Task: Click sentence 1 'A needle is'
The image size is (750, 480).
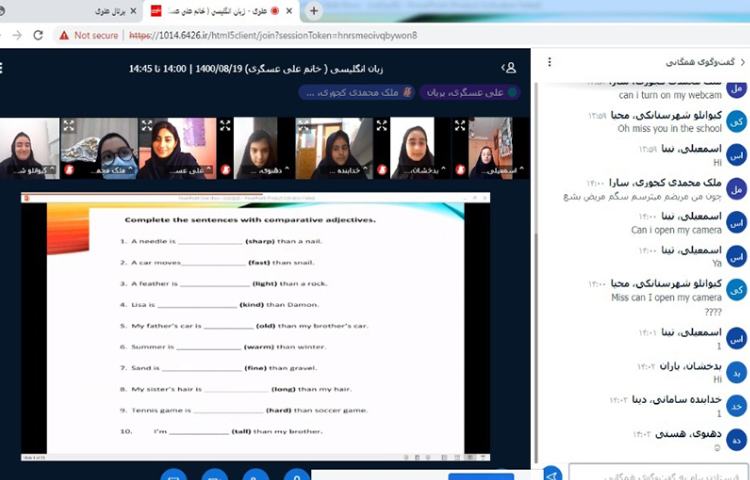Action: tap(221, 241)
